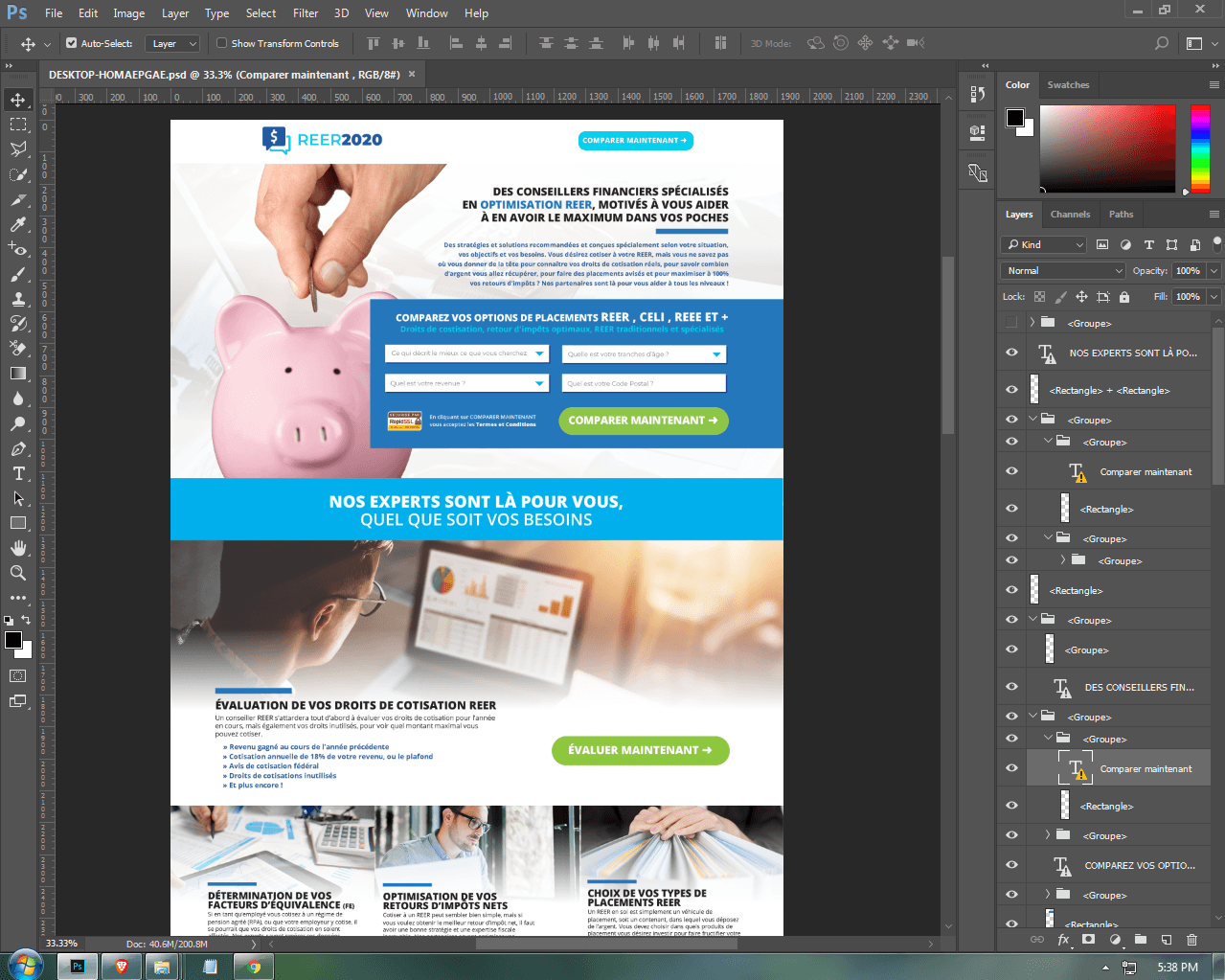Select the Blur tool
This screenshot has width=1225, height=980.
pos(18,399)
